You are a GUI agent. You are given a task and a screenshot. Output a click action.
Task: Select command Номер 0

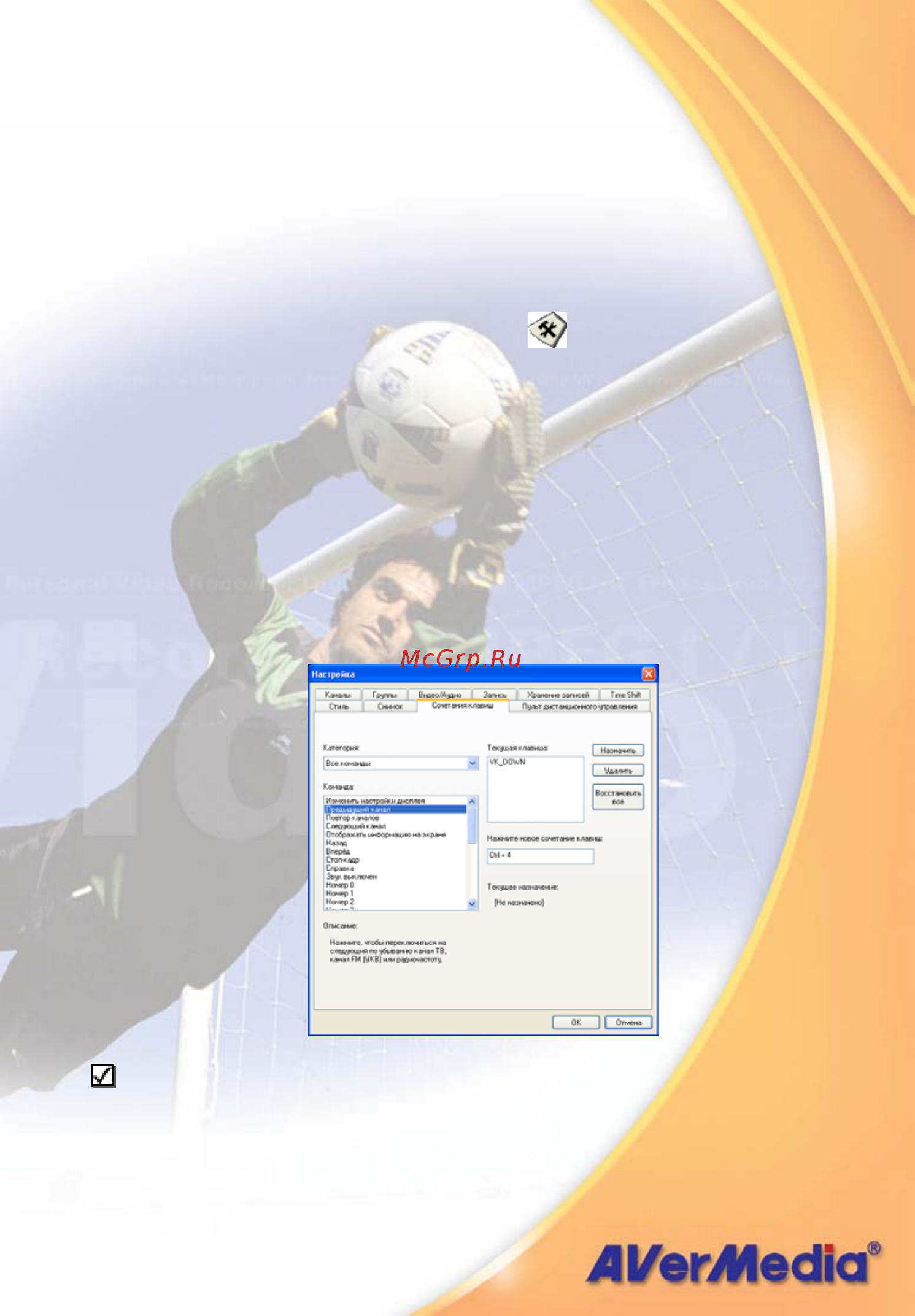(395, 885)
